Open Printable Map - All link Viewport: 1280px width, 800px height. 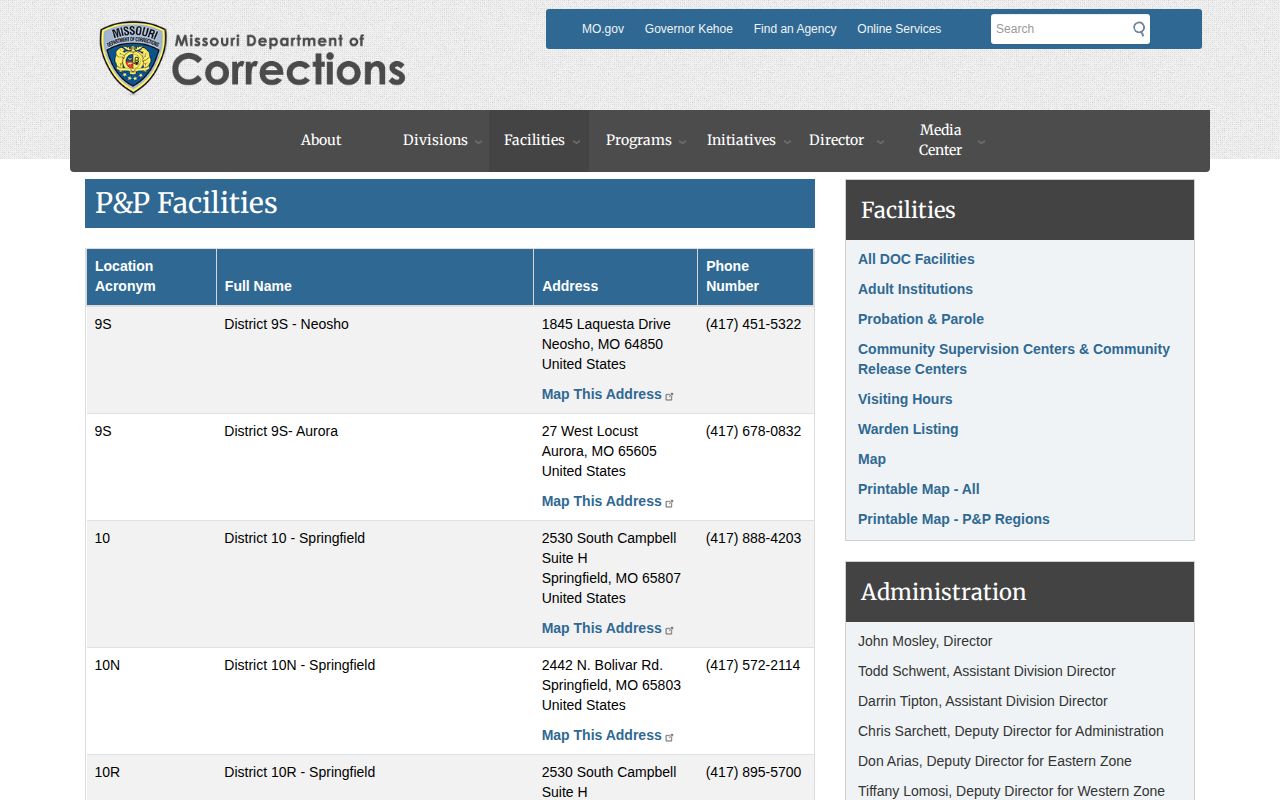click(x=919, y=489)
